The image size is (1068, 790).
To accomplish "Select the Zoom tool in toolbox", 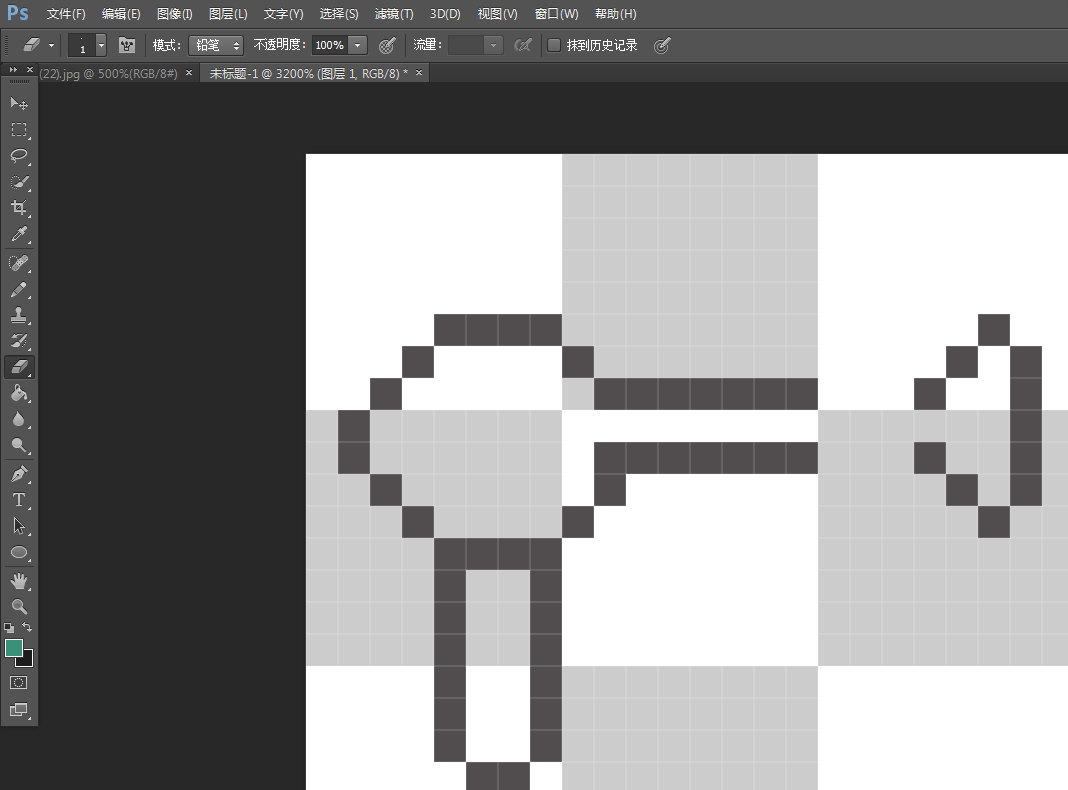I will tap(19, 606).
